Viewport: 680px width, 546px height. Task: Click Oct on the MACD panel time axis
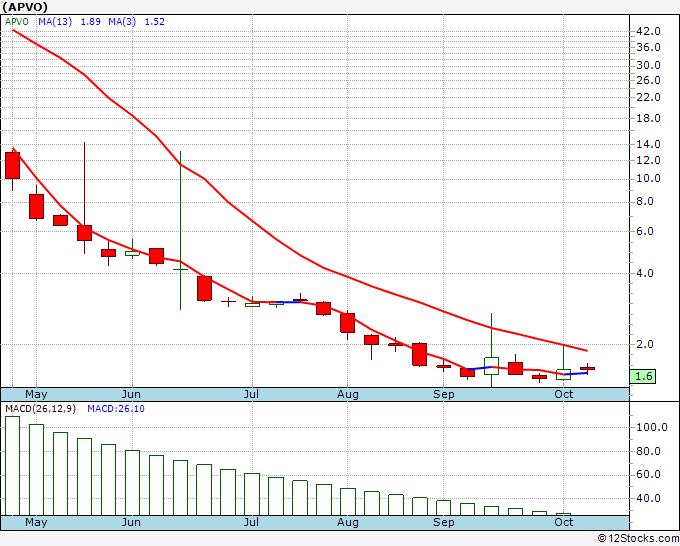point(563,522)
